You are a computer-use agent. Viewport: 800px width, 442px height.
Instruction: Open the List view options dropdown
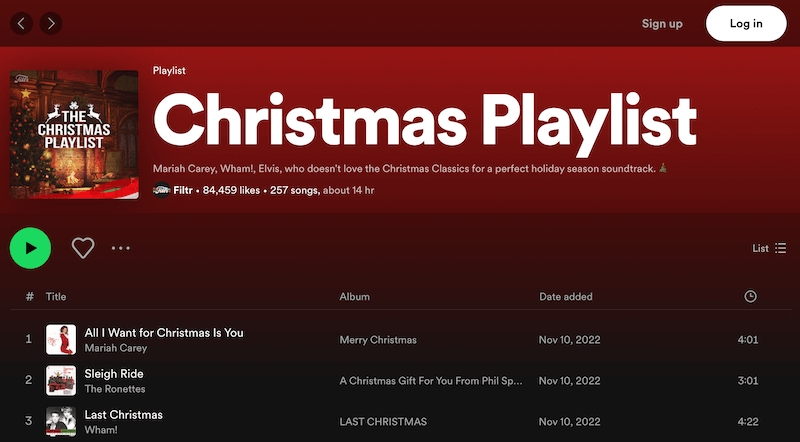(769, 248)
